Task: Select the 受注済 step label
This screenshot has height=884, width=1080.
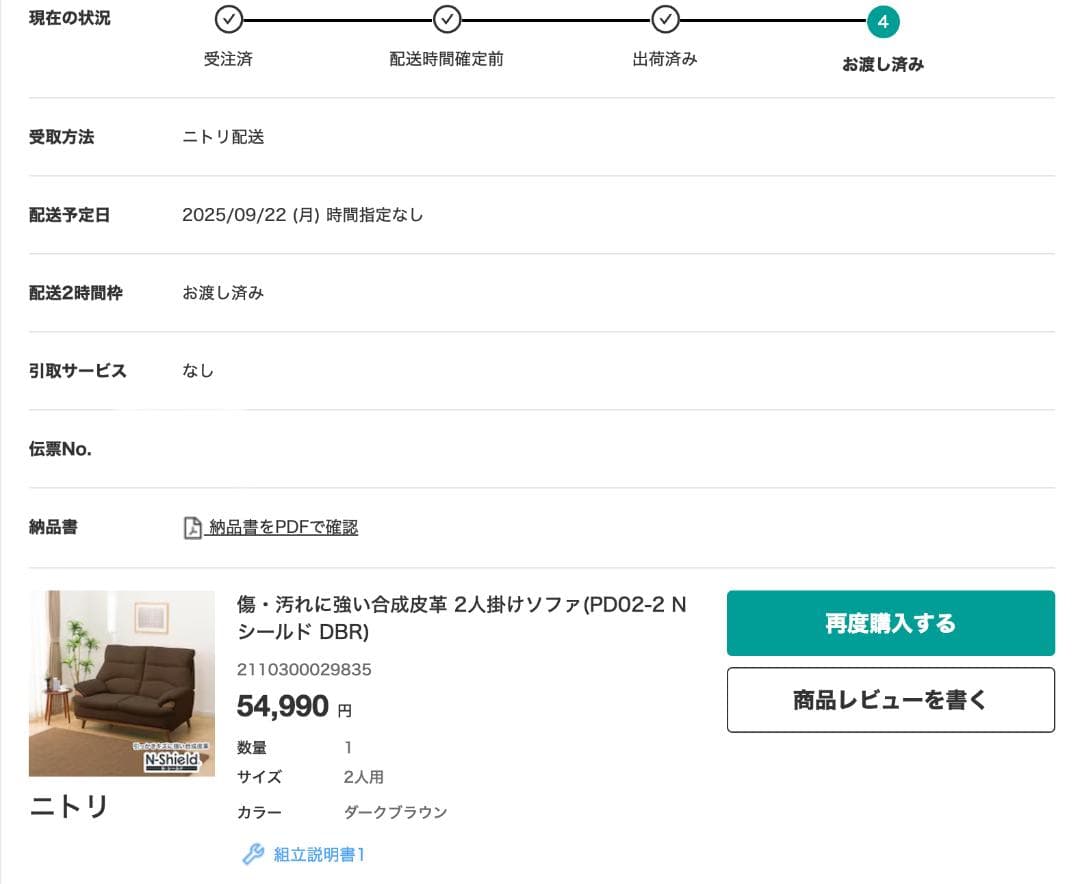Action: coord(229,59)
